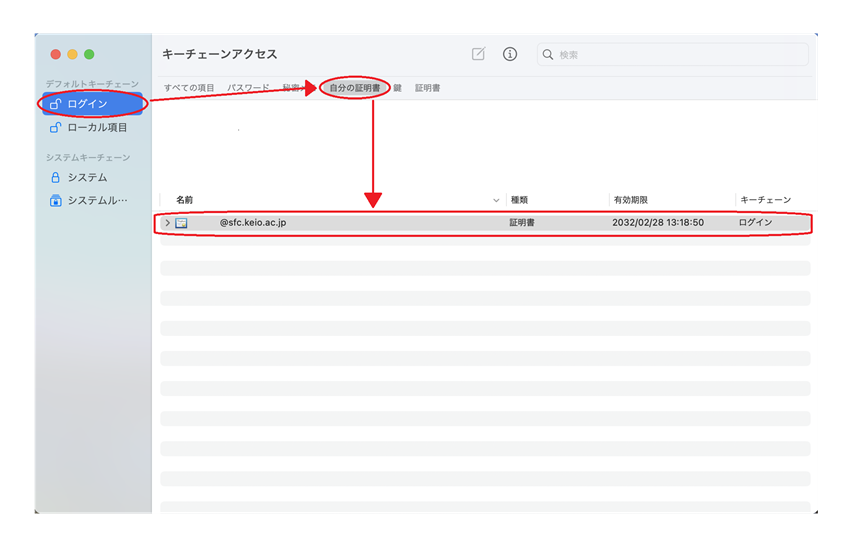Click the sort chevron in 名前 column header
Viewport: 850px width, 549px height.
click(x=496, y=200)
